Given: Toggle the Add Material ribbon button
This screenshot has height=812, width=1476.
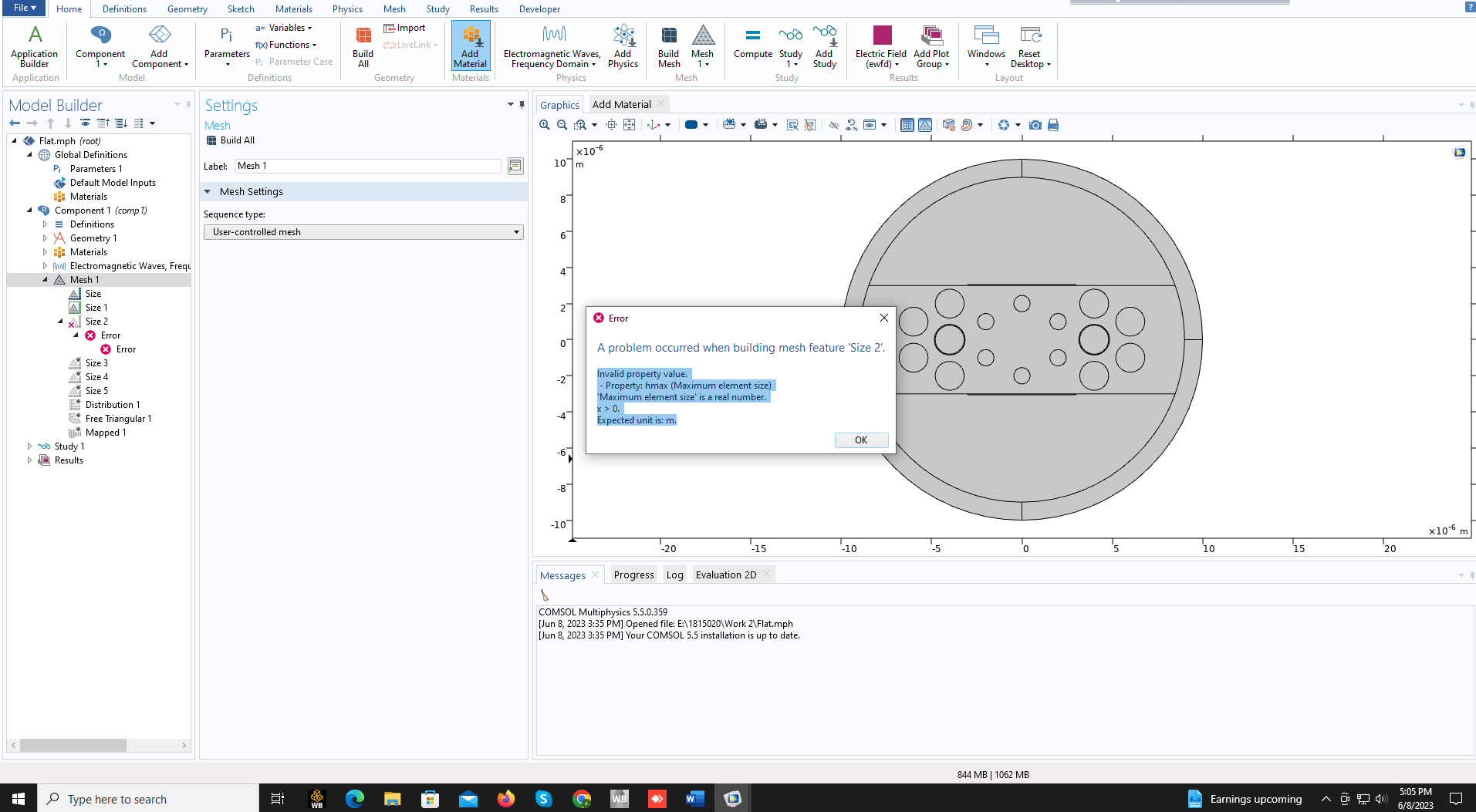Looking at the screenshot, I should point(471,46).
